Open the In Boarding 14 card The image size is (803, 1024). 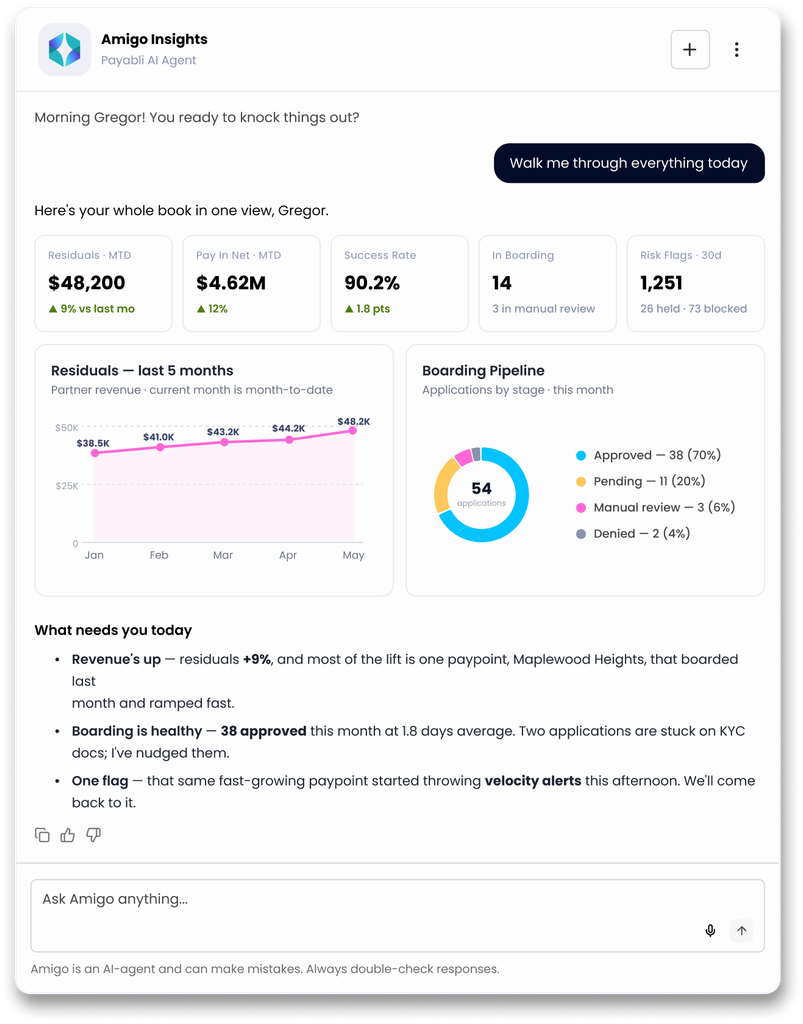[x=548, y=283]
